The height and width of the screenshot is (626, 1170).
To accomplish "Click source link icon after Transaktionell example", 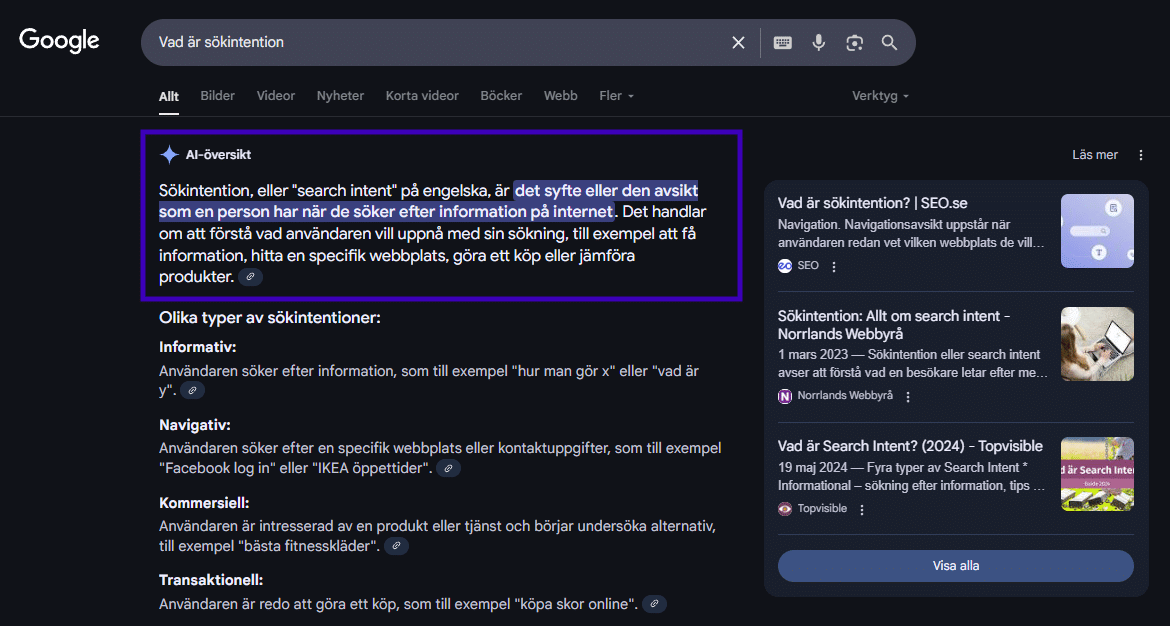I will (654, 604).
